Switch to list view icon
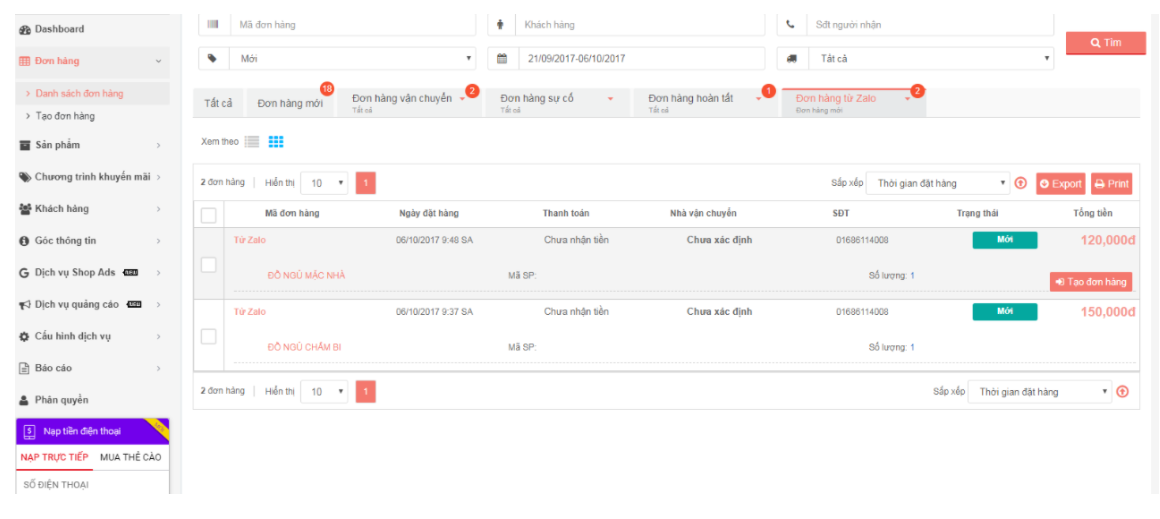Screen dimensions: 1160x519 [252, 142]
